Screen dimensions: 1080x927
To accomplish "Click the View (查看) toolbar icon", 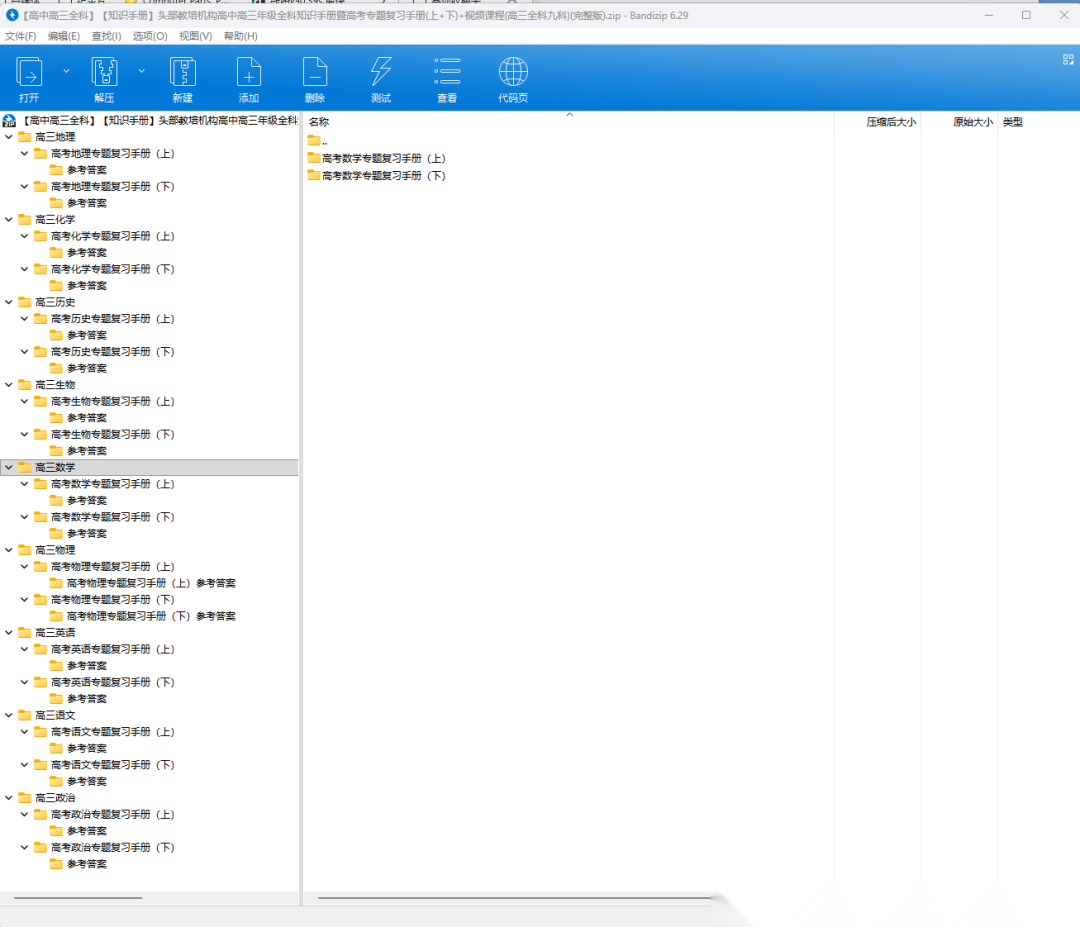I will pyautogui.click(x=447, y=73).
